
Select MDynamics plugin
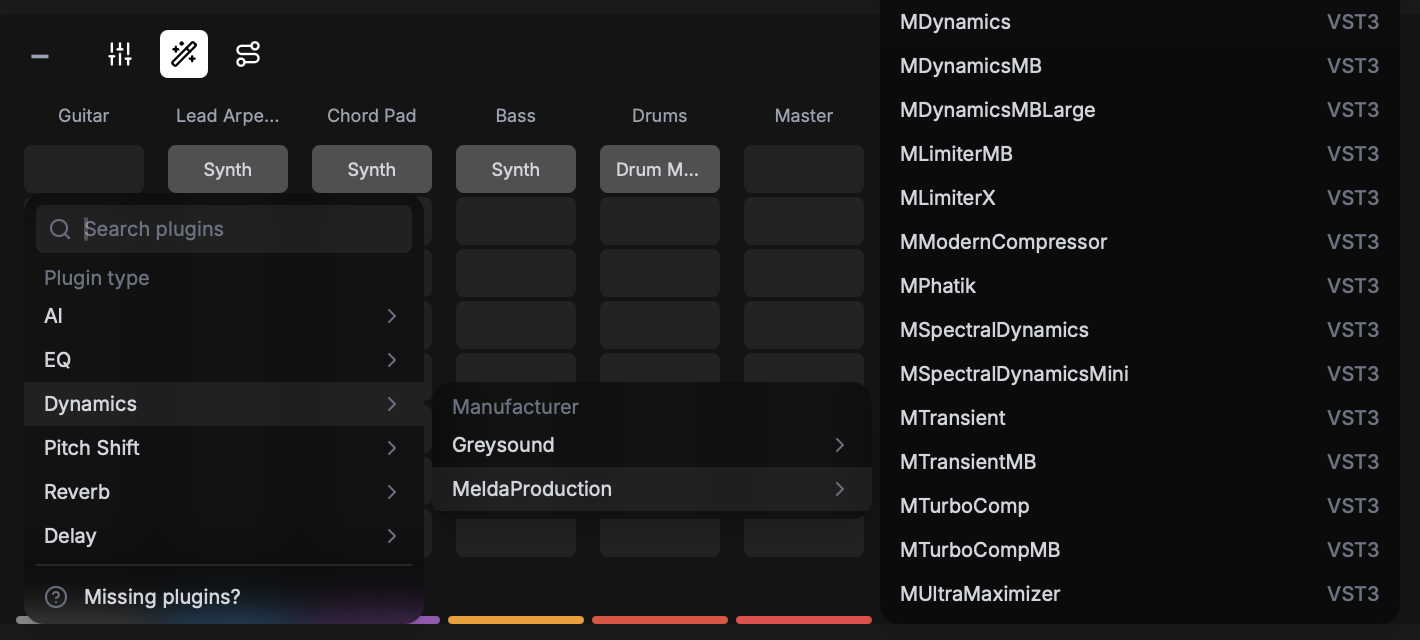1140,22
